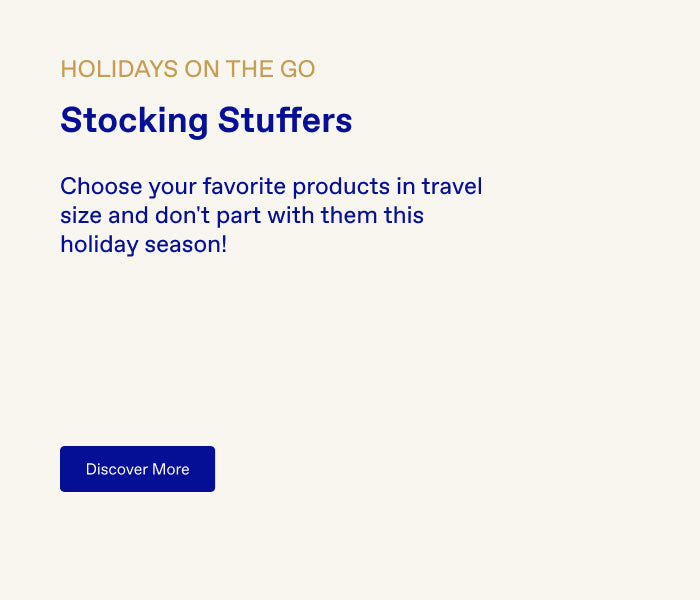Viewport: 700px width, 600px height.
Task: Click the word "Stocking" in the heading
Action: point(133,121)
